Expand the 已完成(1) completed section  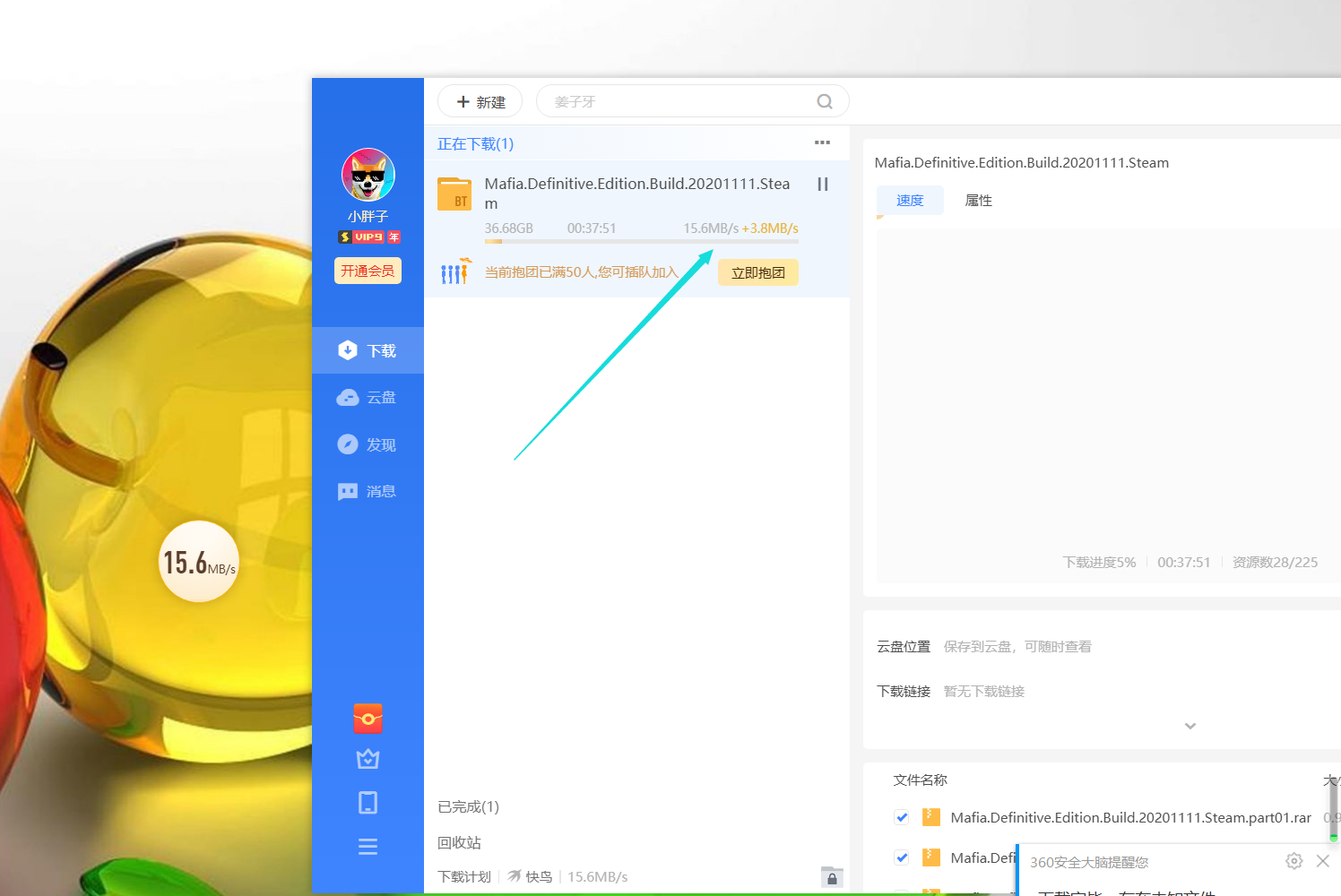pyautogui.click(x=468, y=807)
